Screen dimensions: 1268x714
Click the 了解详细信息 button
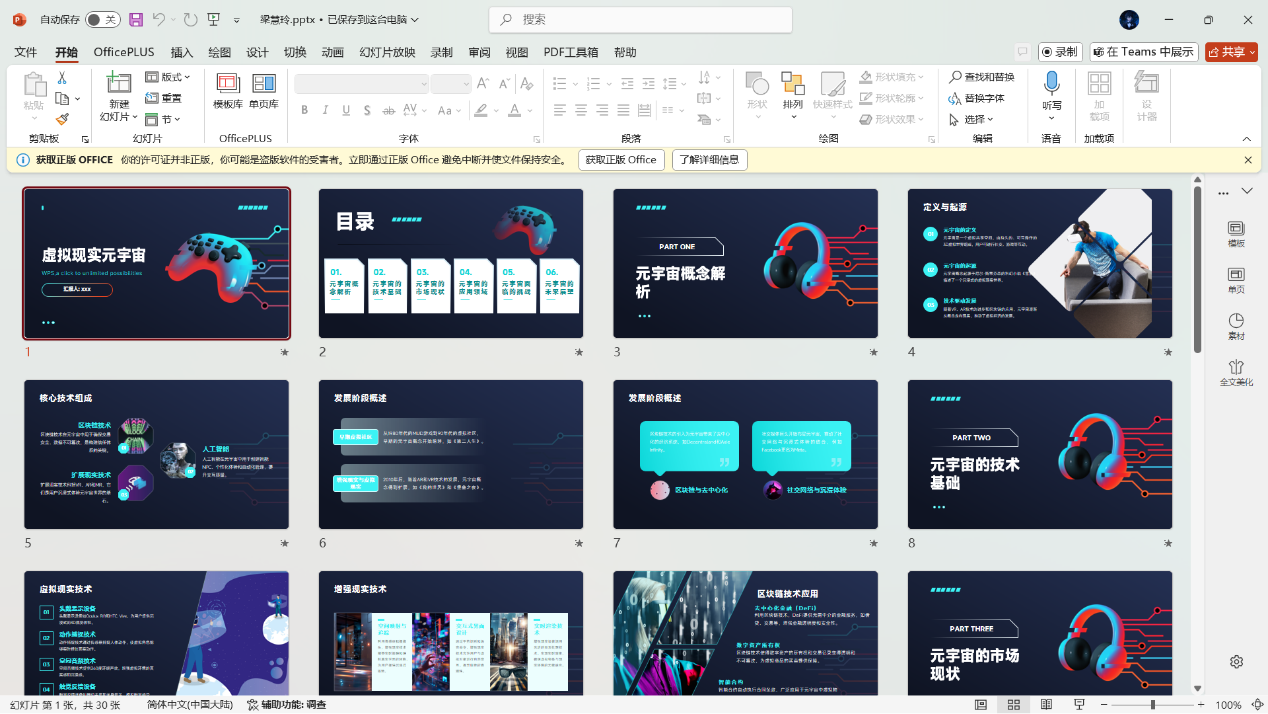coord(710,160)
